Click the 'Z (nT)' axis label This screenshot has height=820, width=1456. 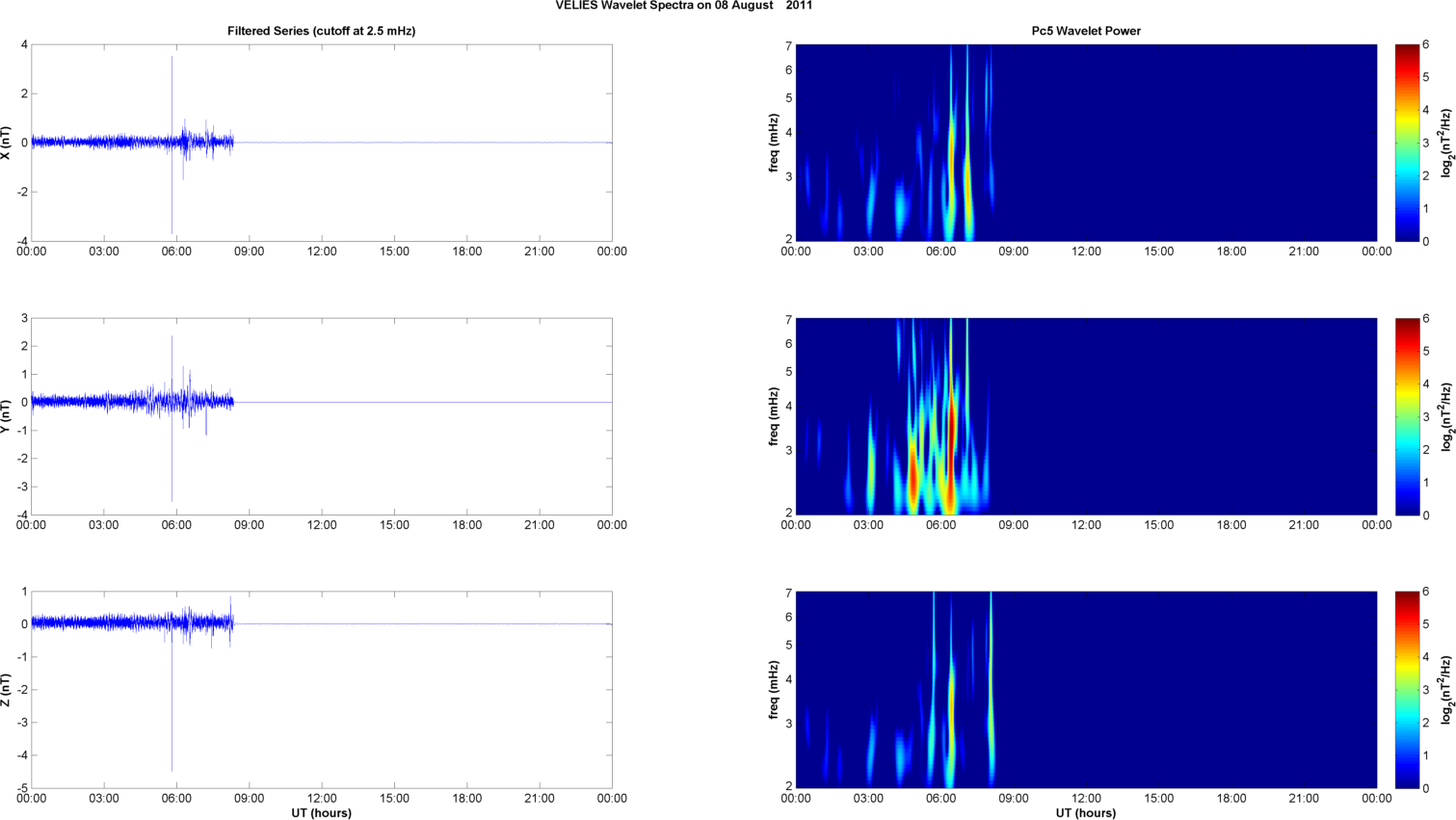coord(7,690)
